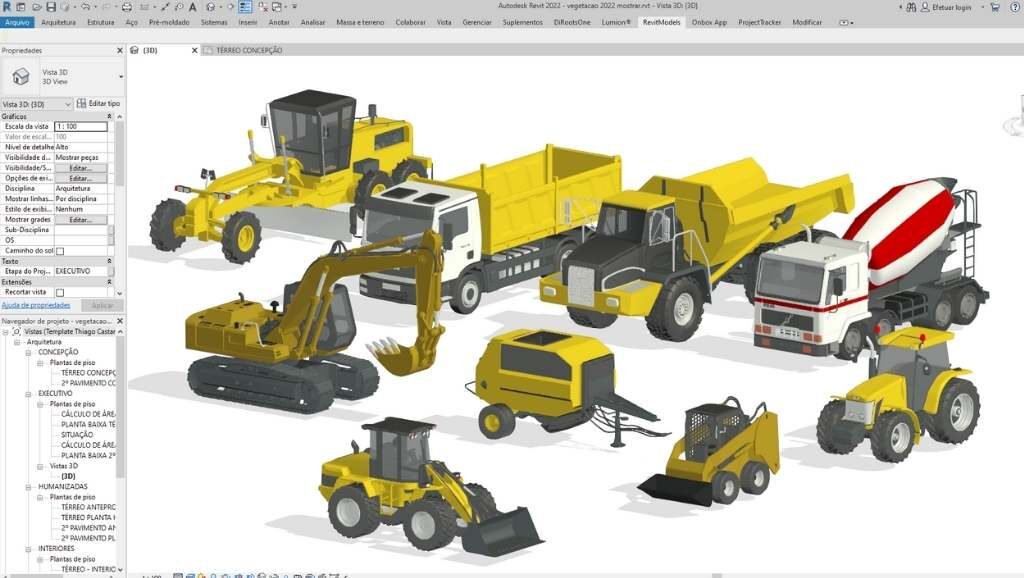1024x578 pixels.
Task: Select the Text tool 'A' icon
Action: 192,7
